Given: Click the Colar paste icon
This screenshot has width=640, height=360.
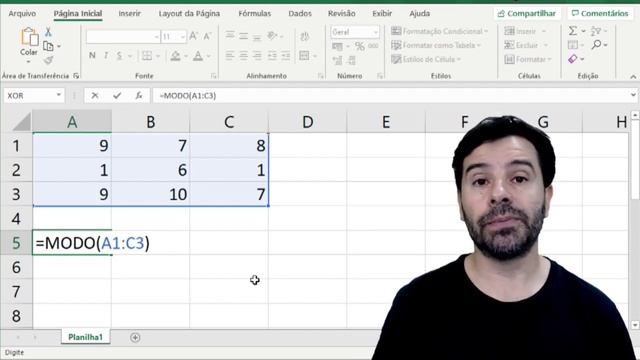Looking at the screenshot, I should click(29, 37).
